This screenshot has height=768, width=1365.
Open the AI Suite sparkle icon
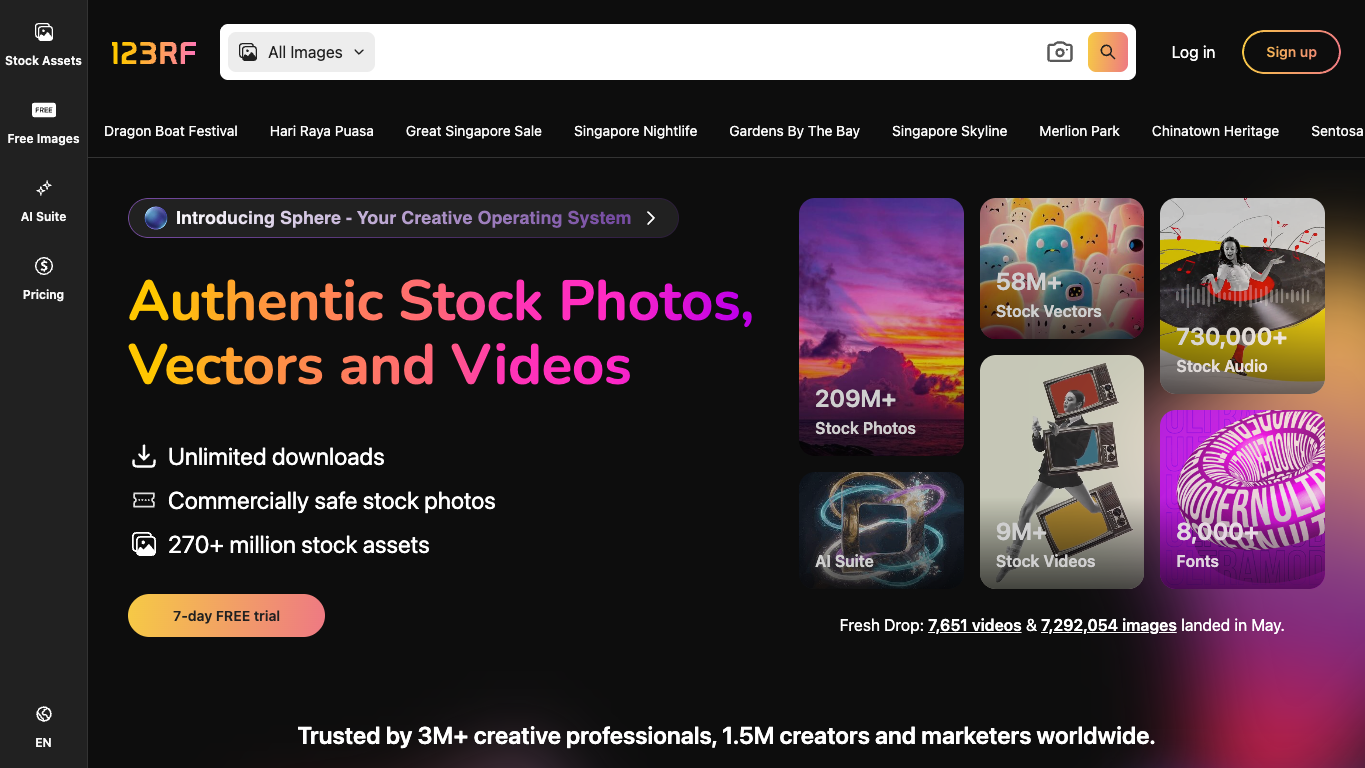coord(43,188)
